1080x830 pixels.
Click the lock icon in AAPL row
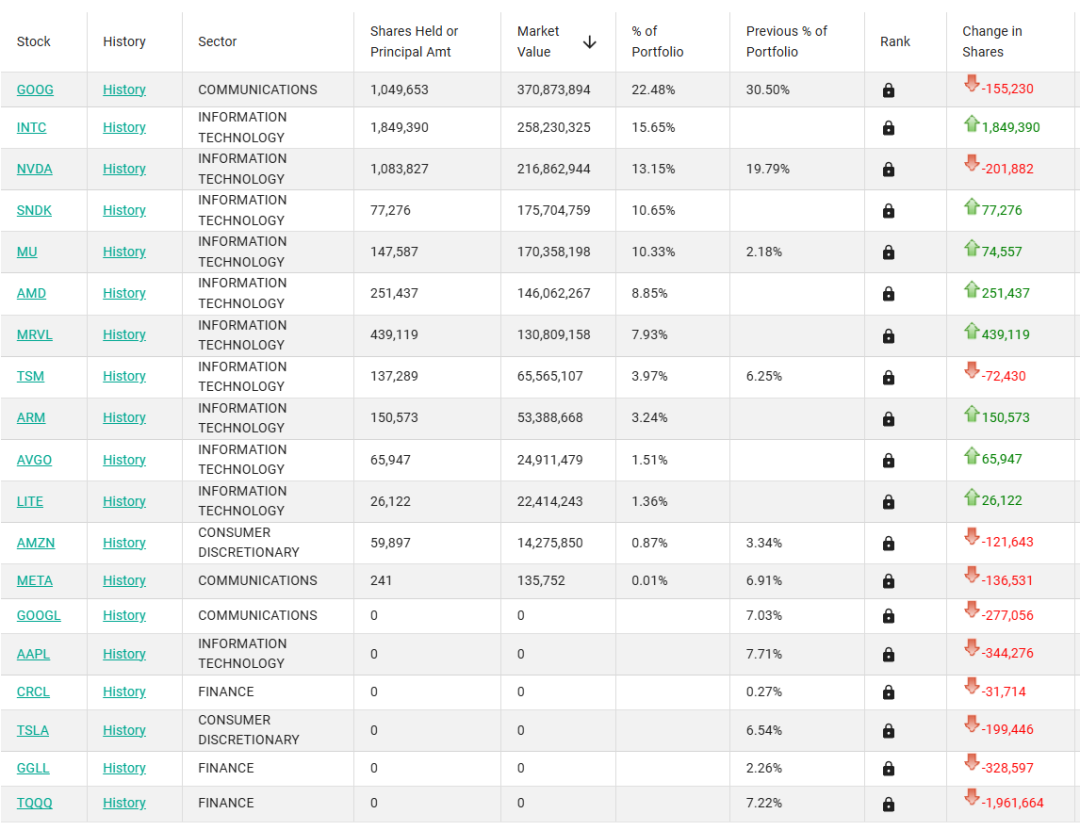click(x=889, y=654)
